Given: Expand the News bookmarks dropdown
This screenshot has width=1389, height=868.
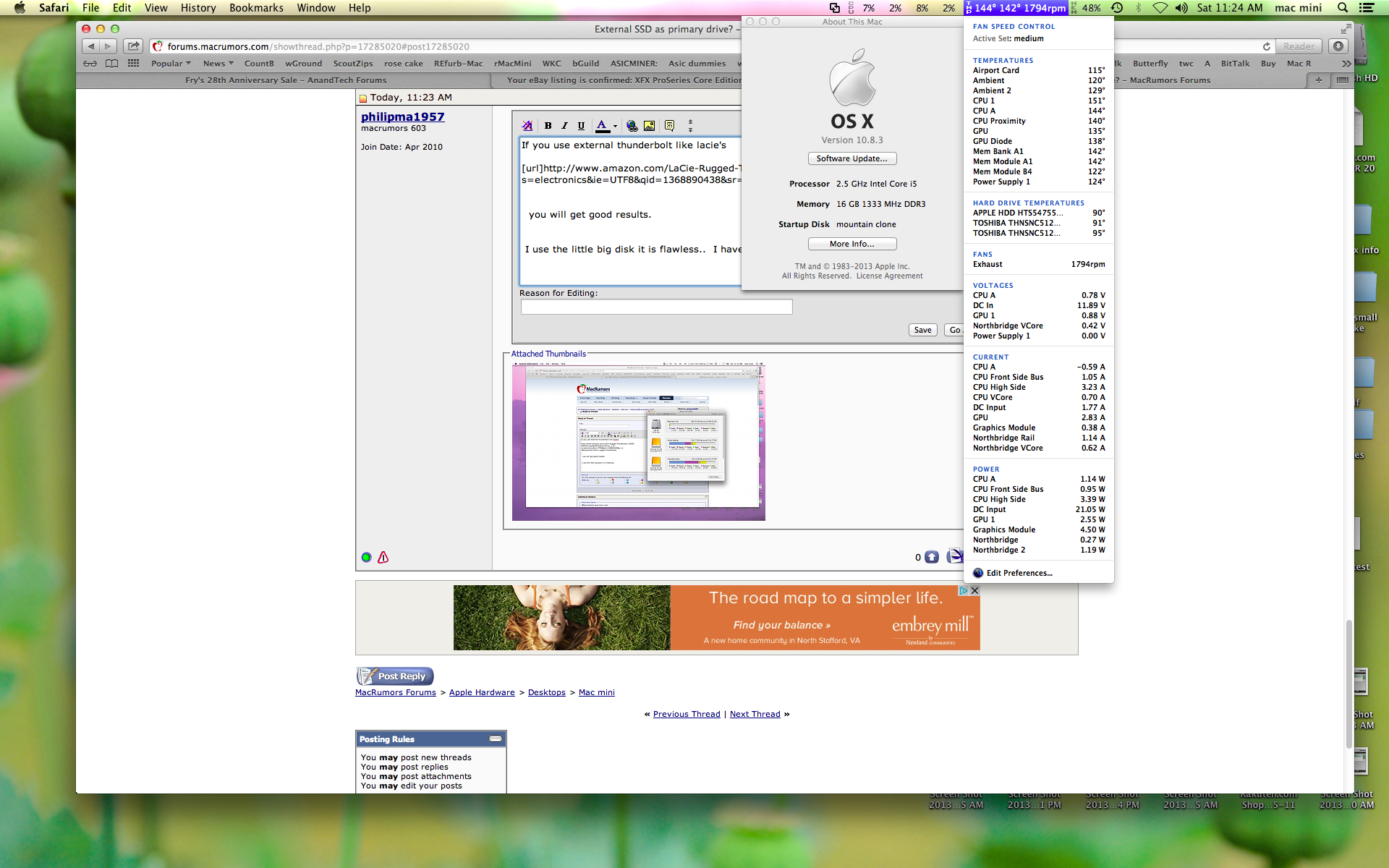Looking at the screenshot, I should (218, 64).
